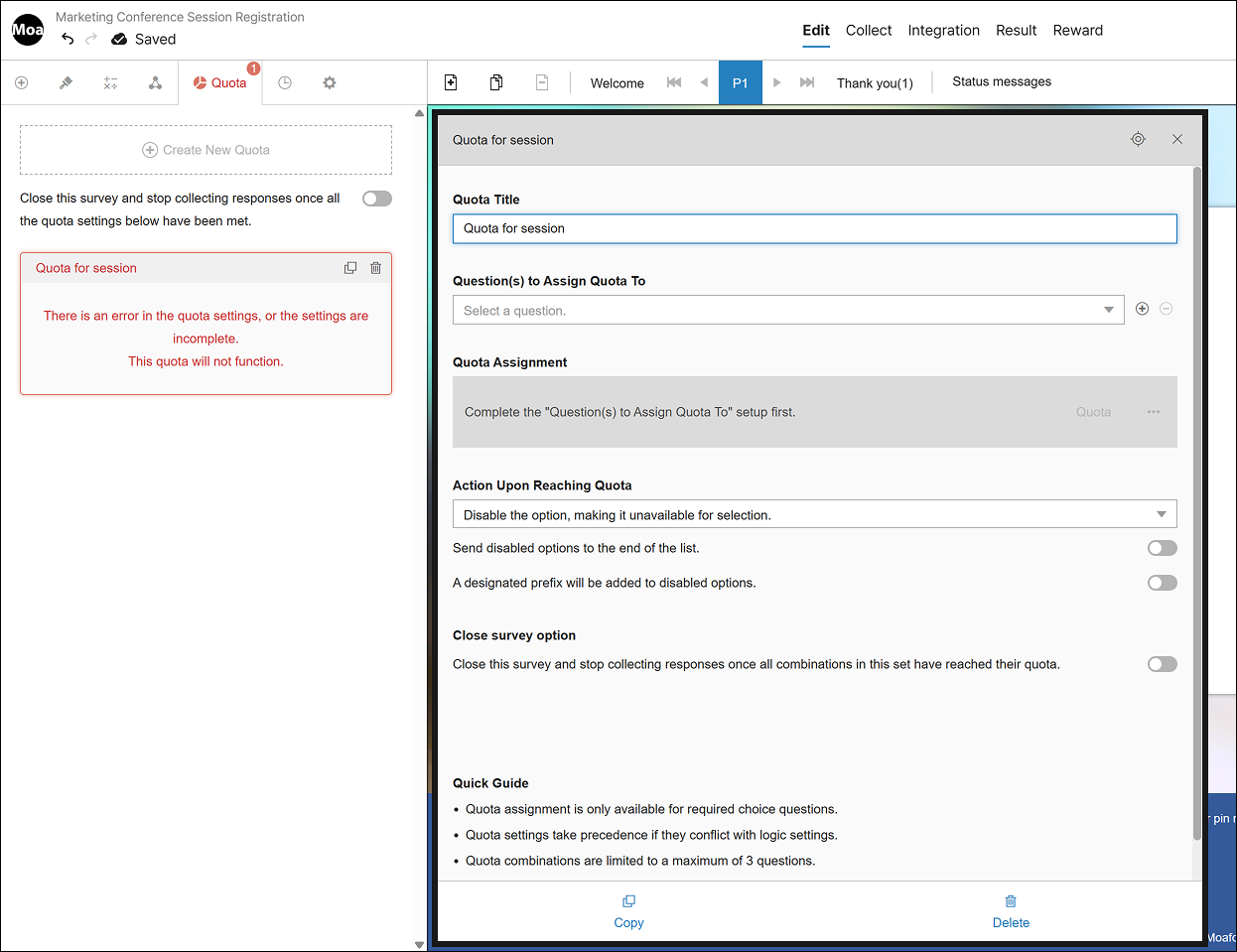Screen dimensions: 1237x952
Task: Open the variables formula sidebar tab
Action: coord(111,83)
